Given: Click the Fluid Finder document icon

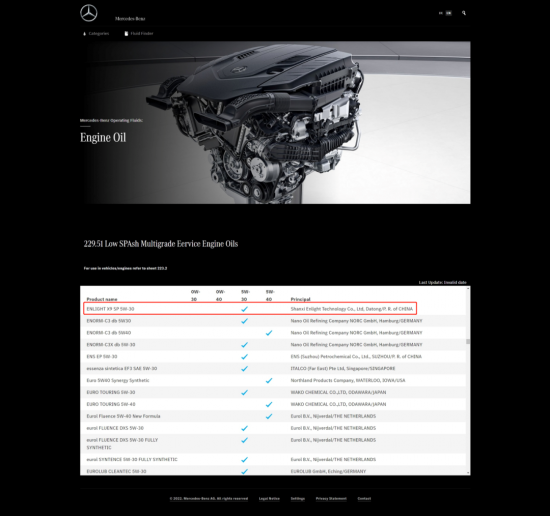Looking at the screenshot, I should pos(126,34).
